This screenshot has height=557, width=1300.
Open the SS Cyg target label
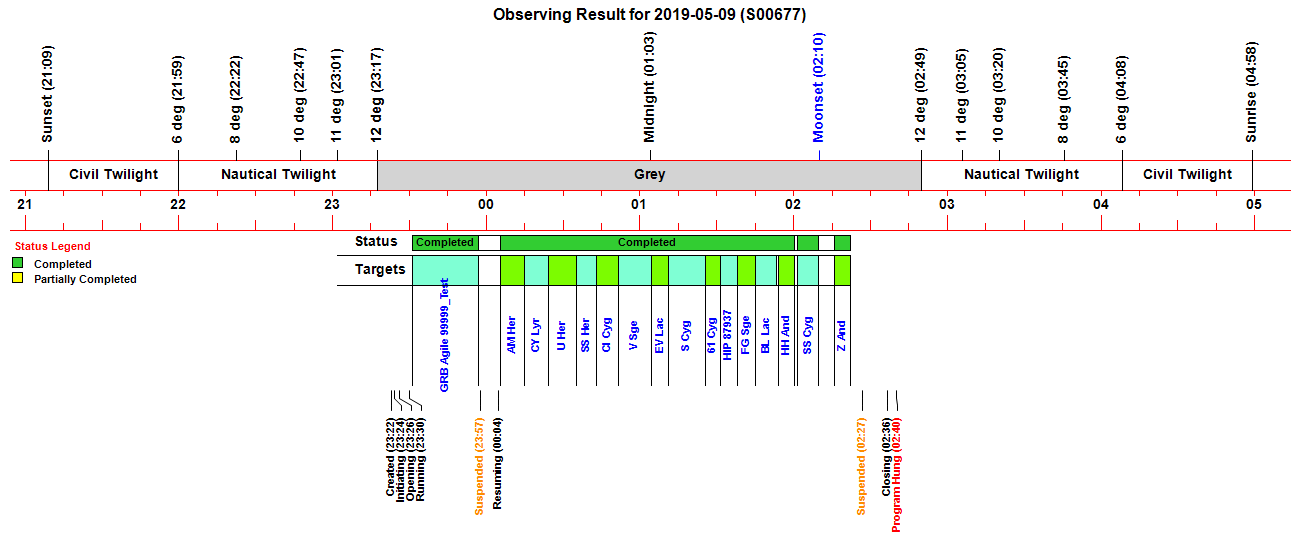coord(808,335)
